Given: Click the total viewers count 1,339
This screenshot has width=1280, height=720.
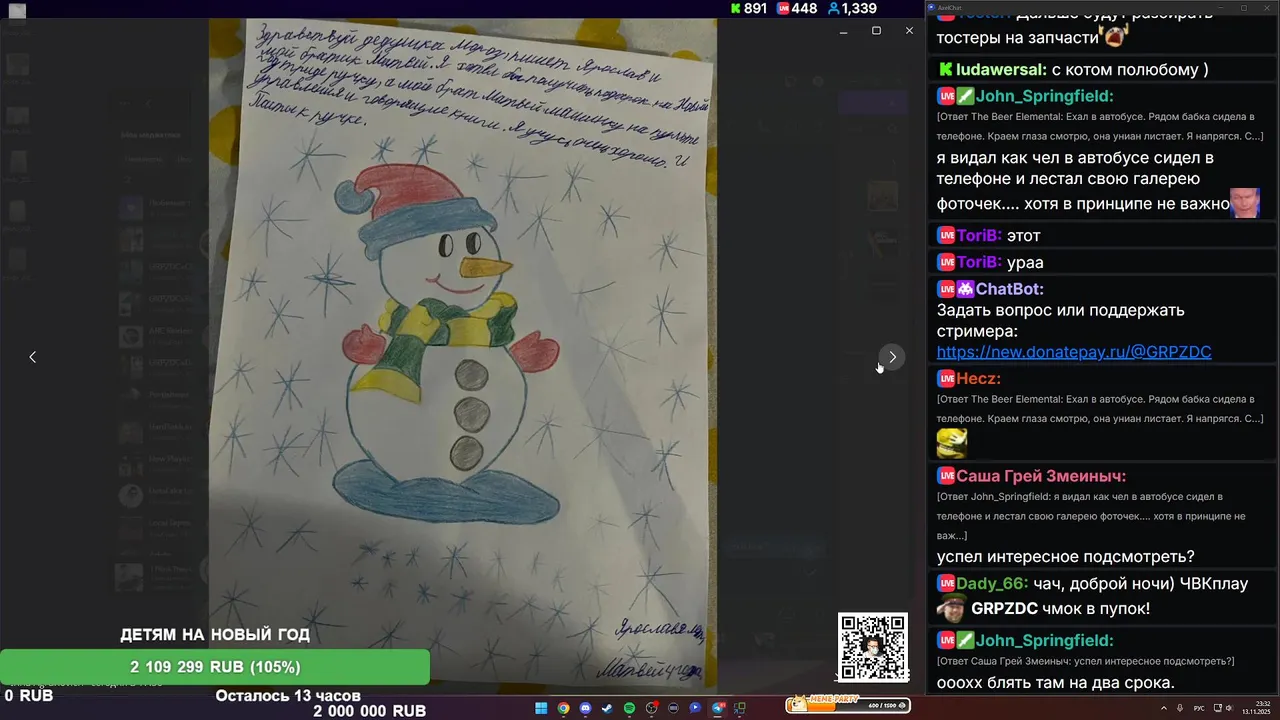Looking at the screenshot, I should coord(851,8).
